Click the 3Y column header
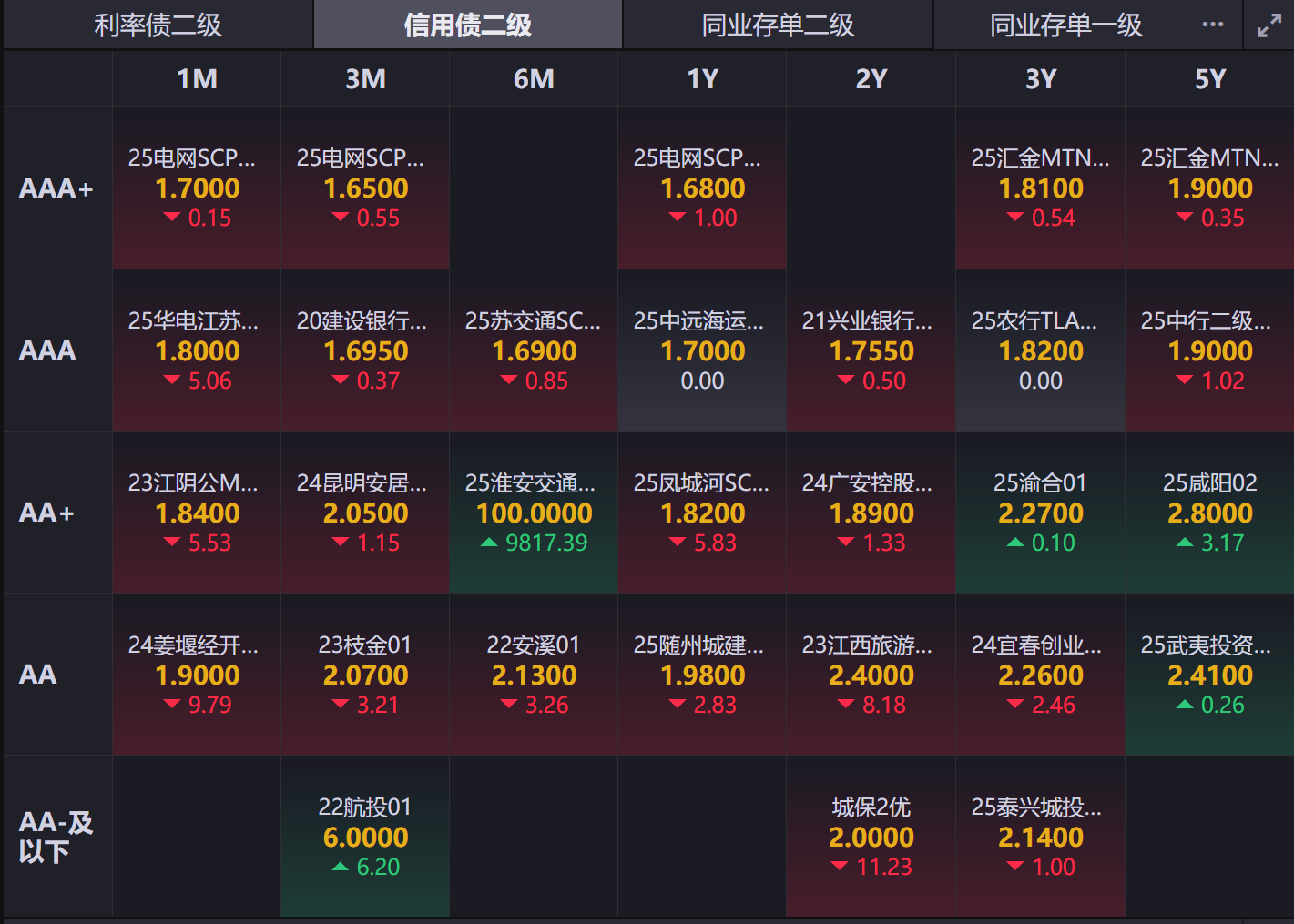The width and height of the screenshot is (1294, 924). 1041,79
